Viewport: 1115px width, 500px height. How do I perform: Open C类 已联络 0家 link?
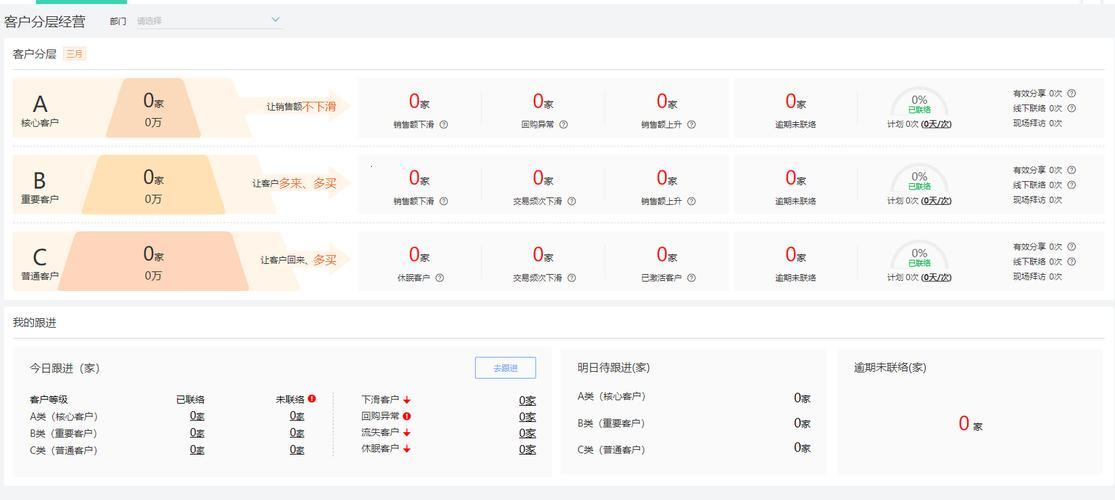pos(197,450)
